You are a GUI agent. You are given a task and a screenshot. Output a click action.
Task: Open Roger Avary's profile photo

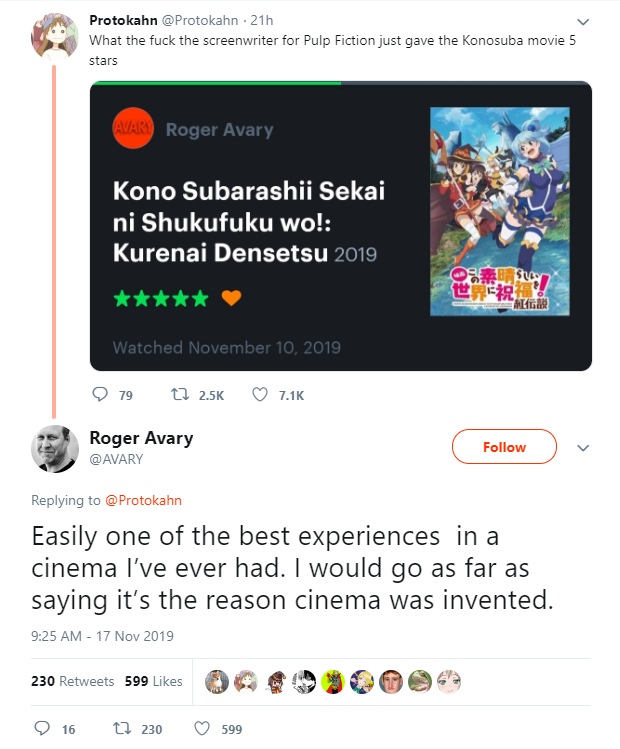(x=52, y=450)
